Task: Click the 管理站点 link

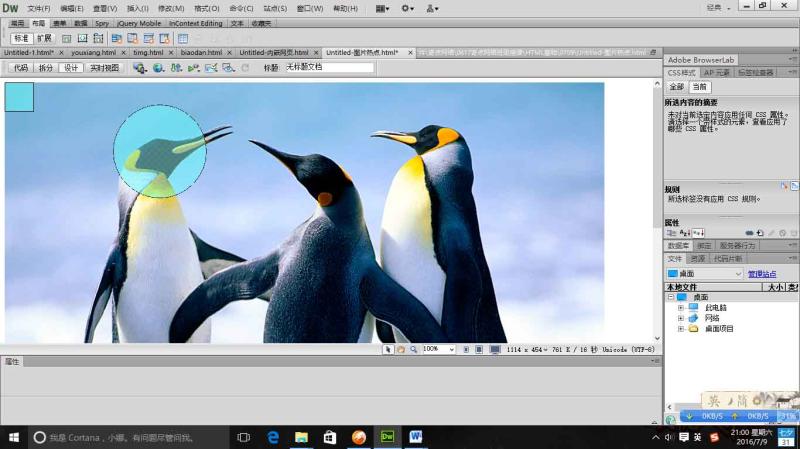Action: pyautogui.click(x=762, y=274)
